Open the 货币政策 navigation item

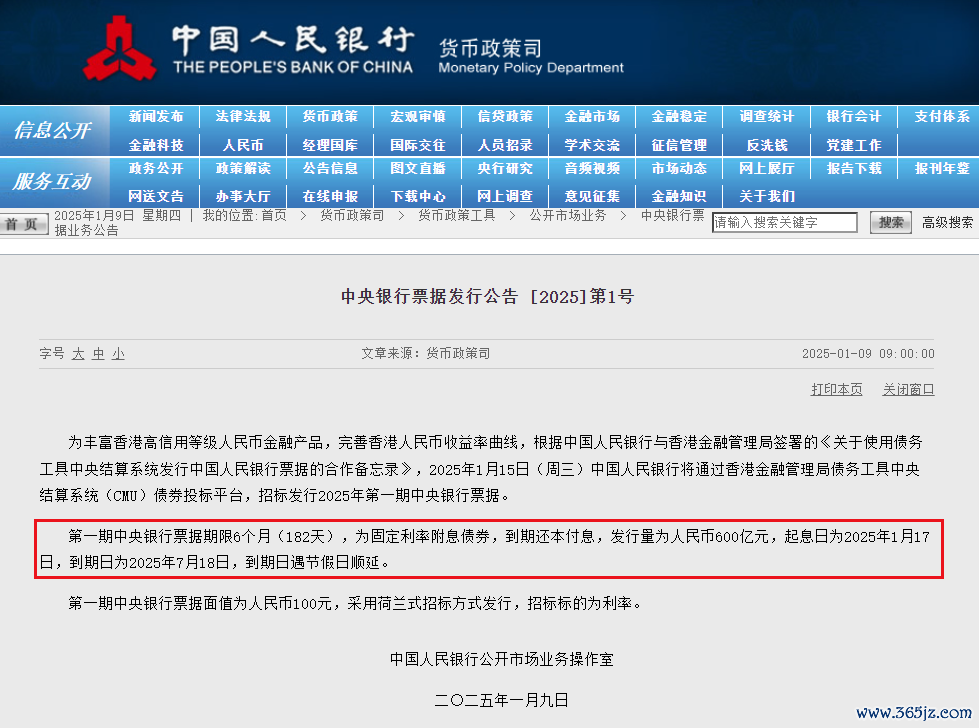330,117
